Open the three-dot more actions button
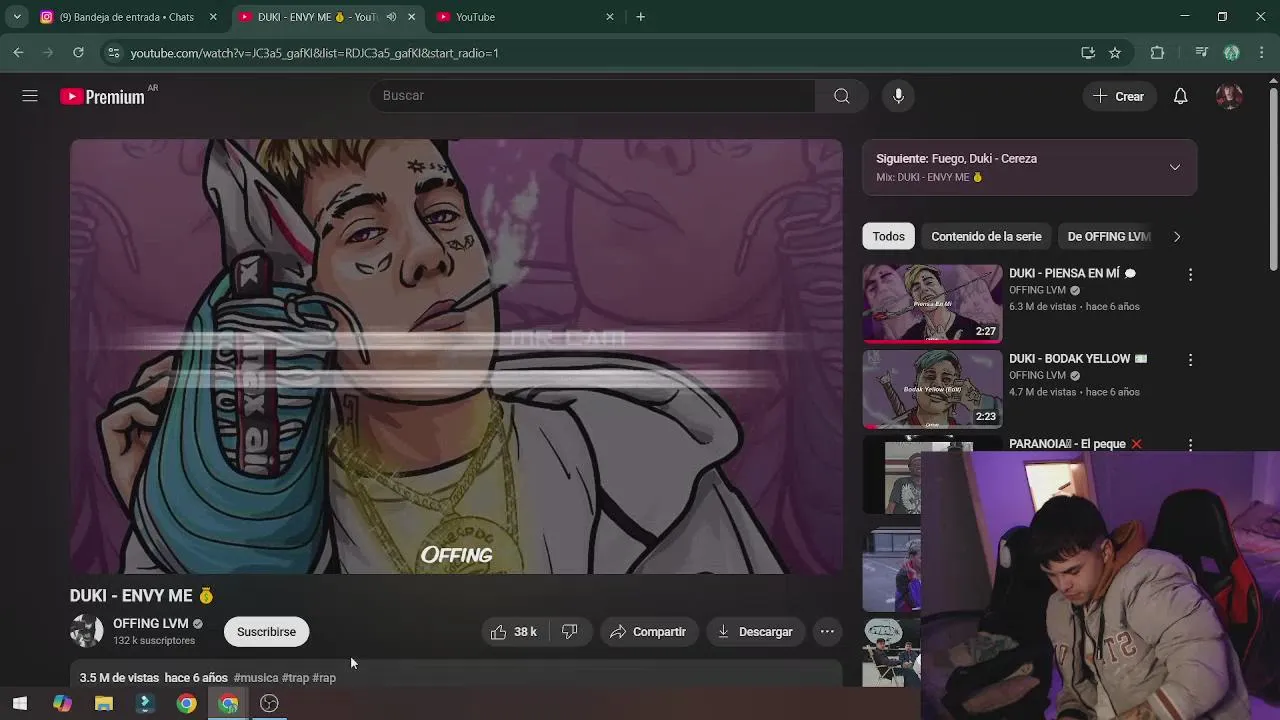This screenshot has height=720, width=1280. tap(827, 632)
